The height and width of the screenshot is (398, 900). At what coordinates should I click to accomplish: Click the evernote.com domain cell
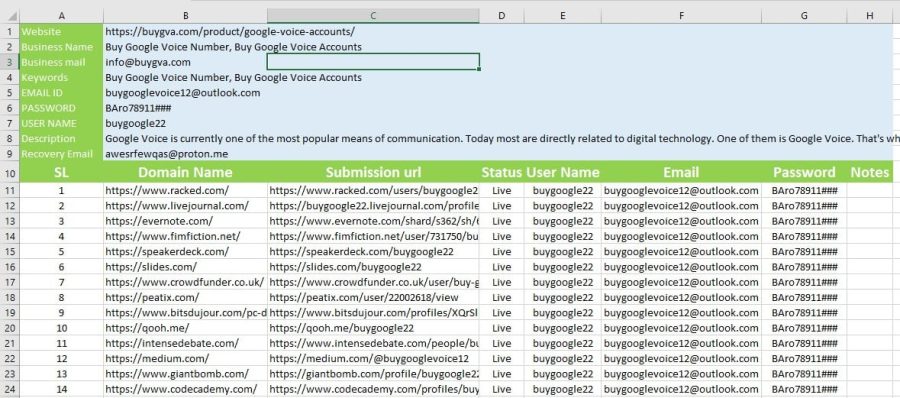point(185,221)
